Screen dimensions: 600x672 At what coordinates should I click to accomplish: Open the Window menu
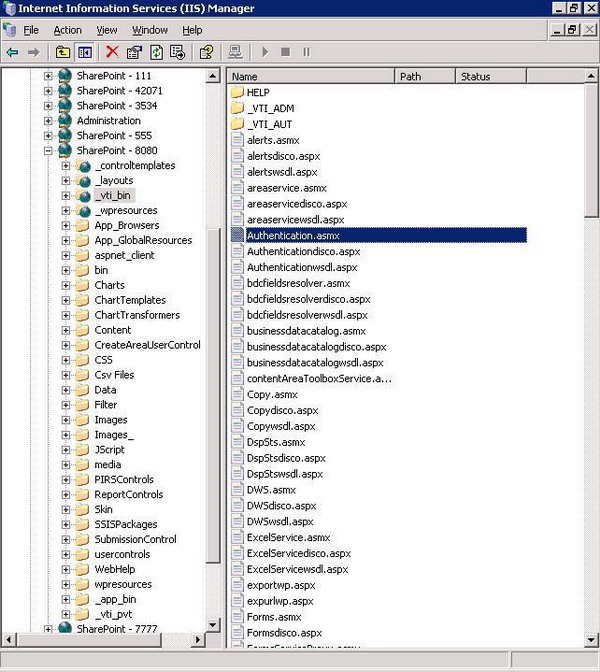click(x=150, y=30)
